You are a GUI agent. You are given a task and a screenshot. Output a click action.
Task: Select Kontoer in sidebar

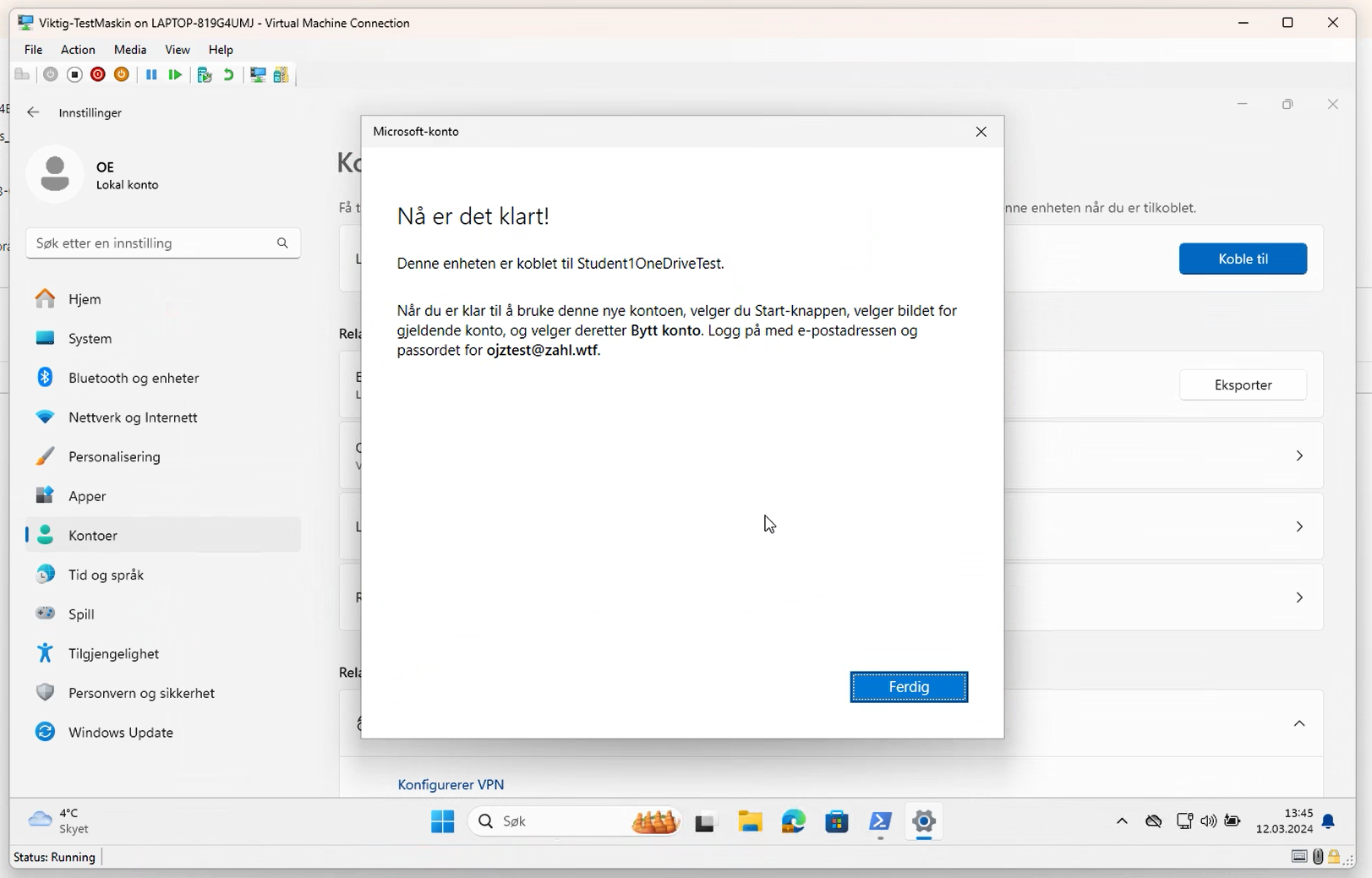pyautogui.click(x=163, y=535)
